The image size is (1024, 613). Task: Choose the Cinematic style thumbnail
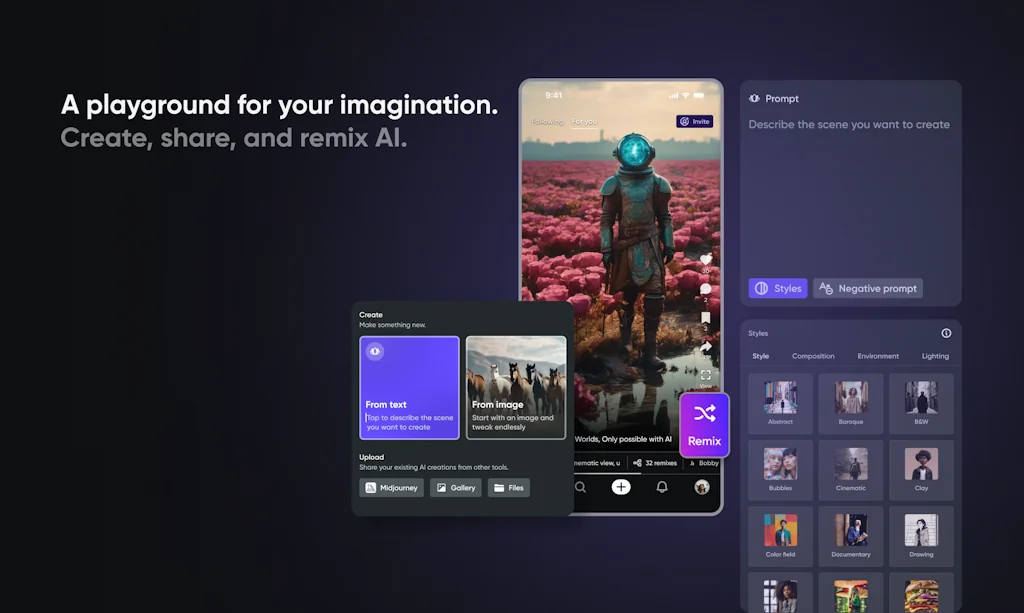pos(850,464)
